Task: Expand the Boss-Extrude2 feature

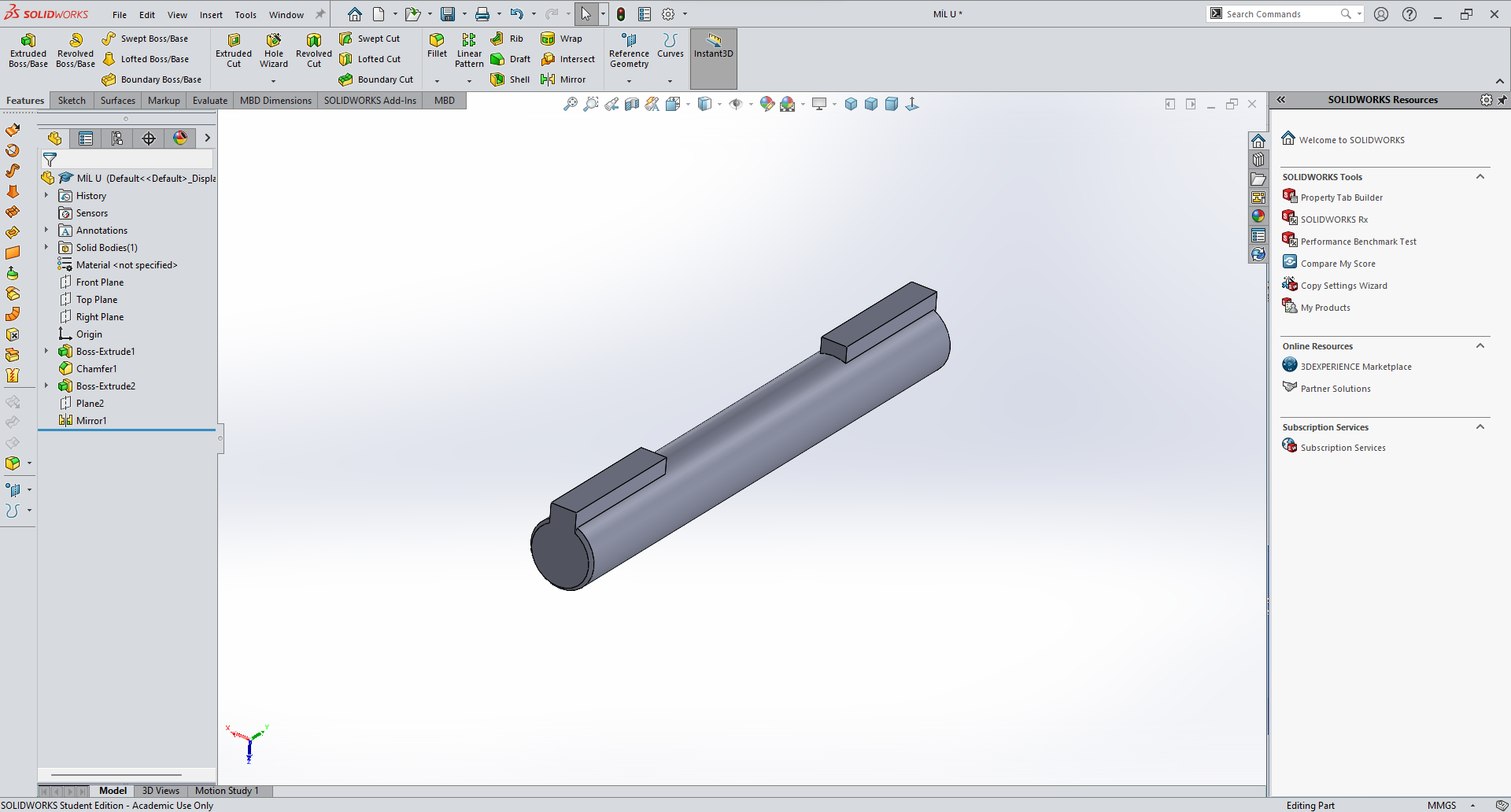Action: [x=46, y=386]
